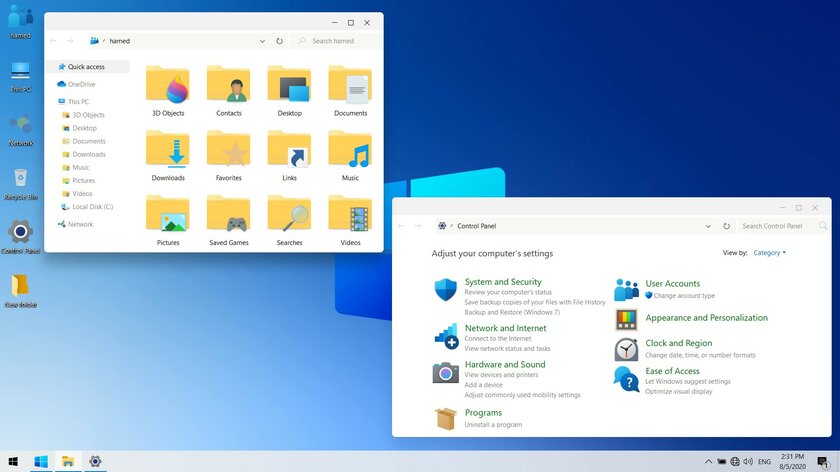Open the Network and Internet link
Image resolution: width=840 pixels, height=472 pixels.
click(x=505, y=328)
